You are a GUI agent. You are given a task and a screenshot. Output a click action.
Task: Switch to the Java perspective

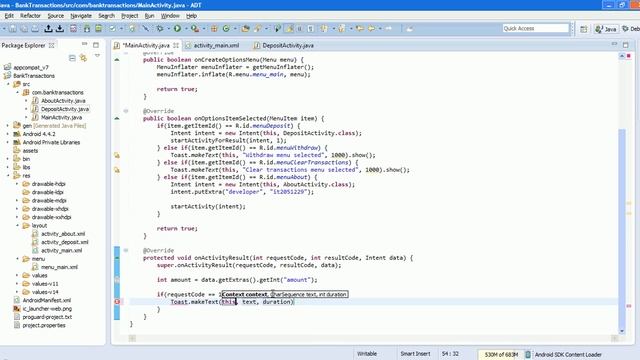[x=606, y=29]
